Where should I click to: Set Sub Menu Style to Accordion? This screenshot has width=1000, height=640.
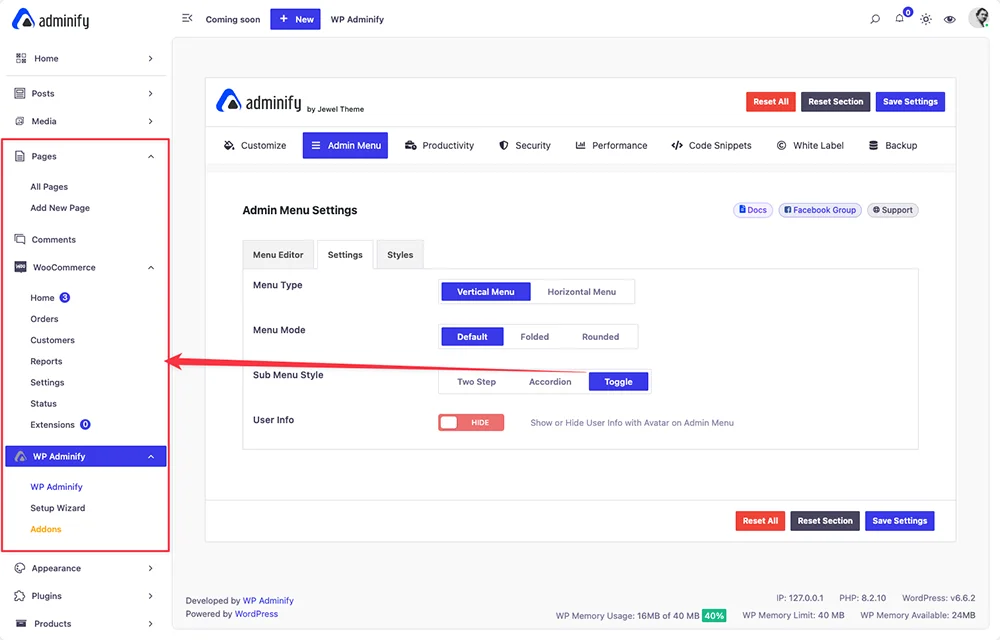click(x=550, y=382)
